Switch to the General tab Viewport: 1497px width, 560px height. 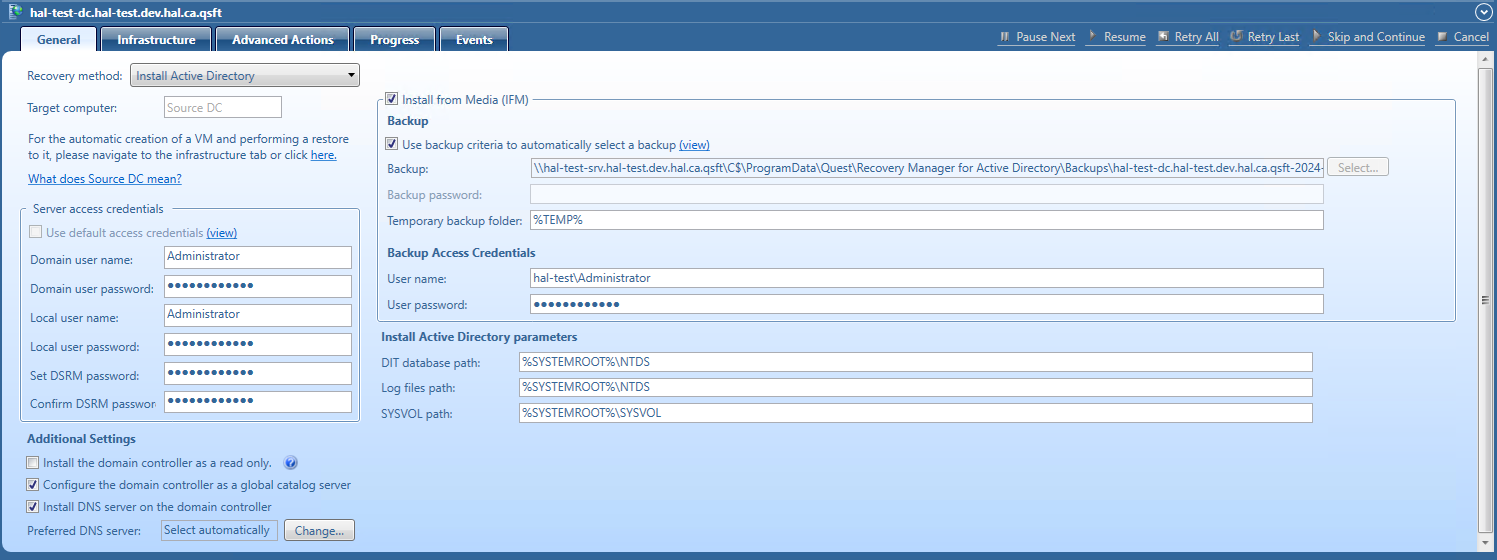[58, 39]
